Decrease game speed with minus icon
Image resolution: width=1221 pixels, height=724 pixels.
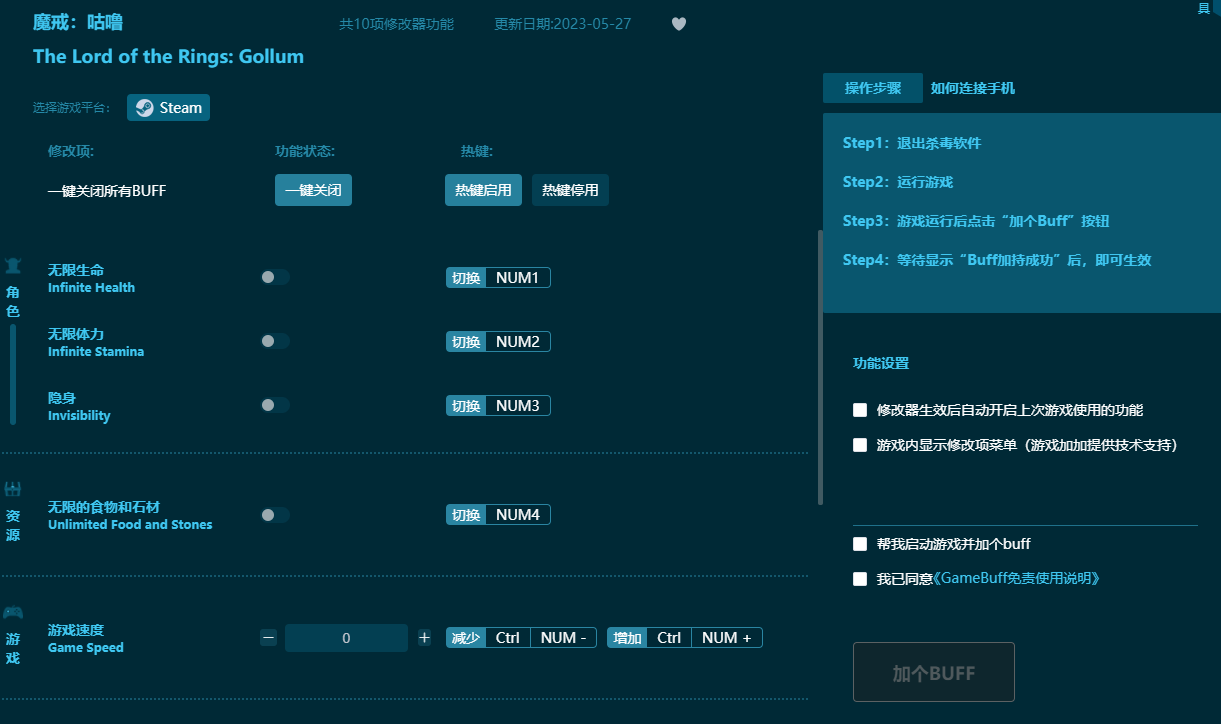268,637
